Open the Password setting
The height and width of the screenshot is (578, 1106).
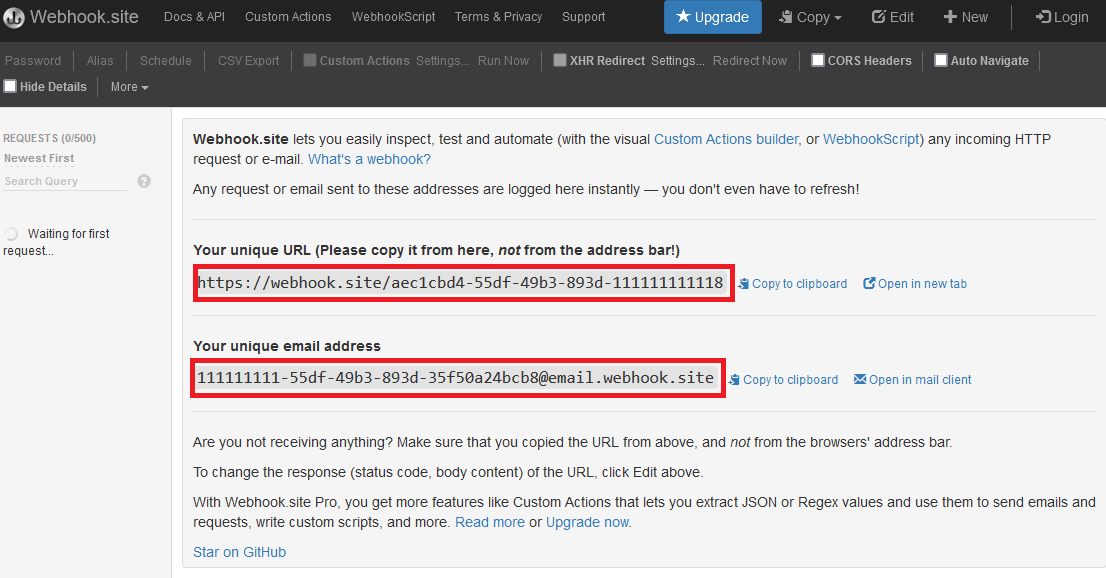tap(32, 61)
